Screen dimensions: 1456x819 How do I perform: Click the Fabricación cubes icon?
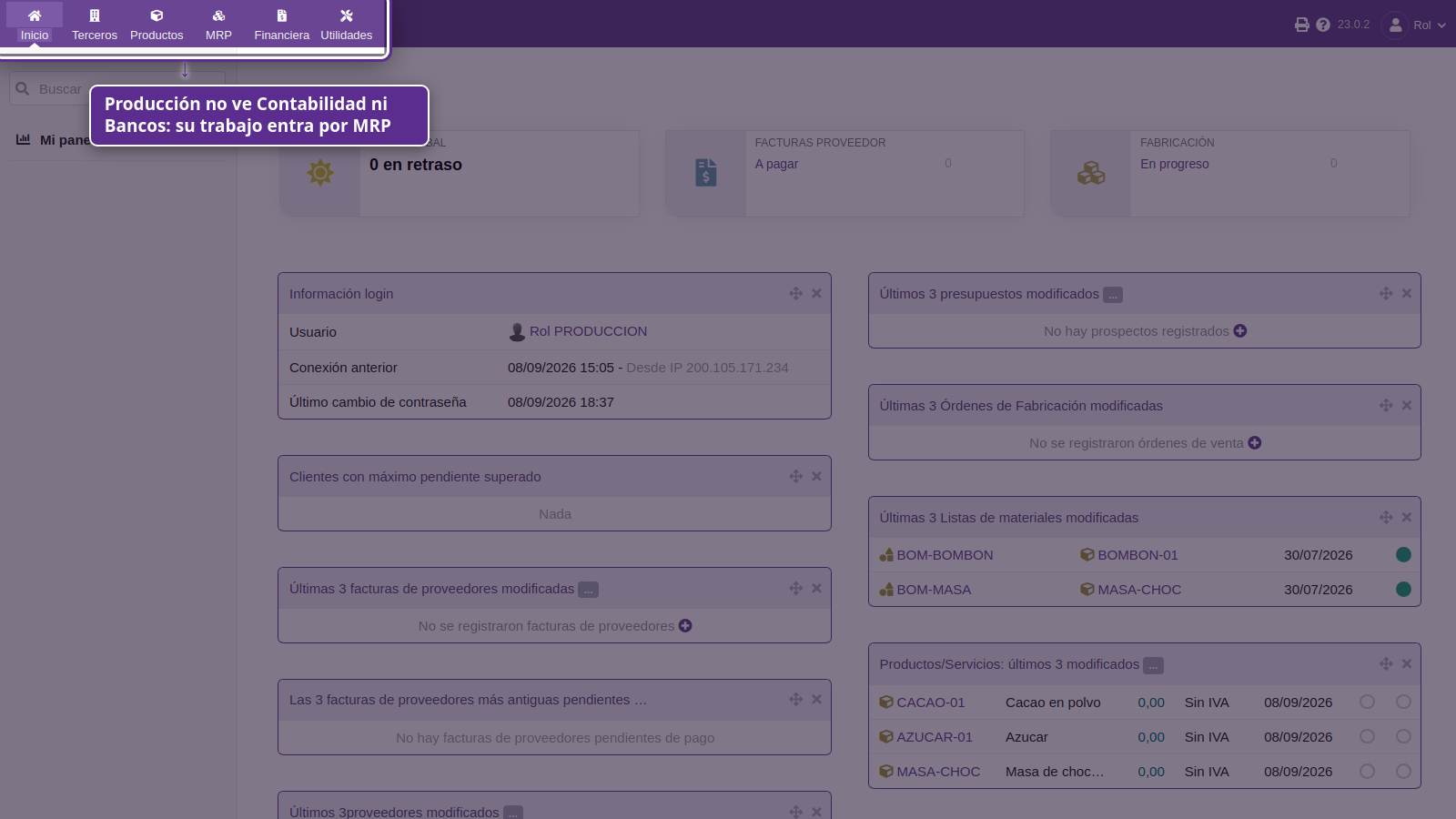pyautogui.click(x=1091, y=173)
